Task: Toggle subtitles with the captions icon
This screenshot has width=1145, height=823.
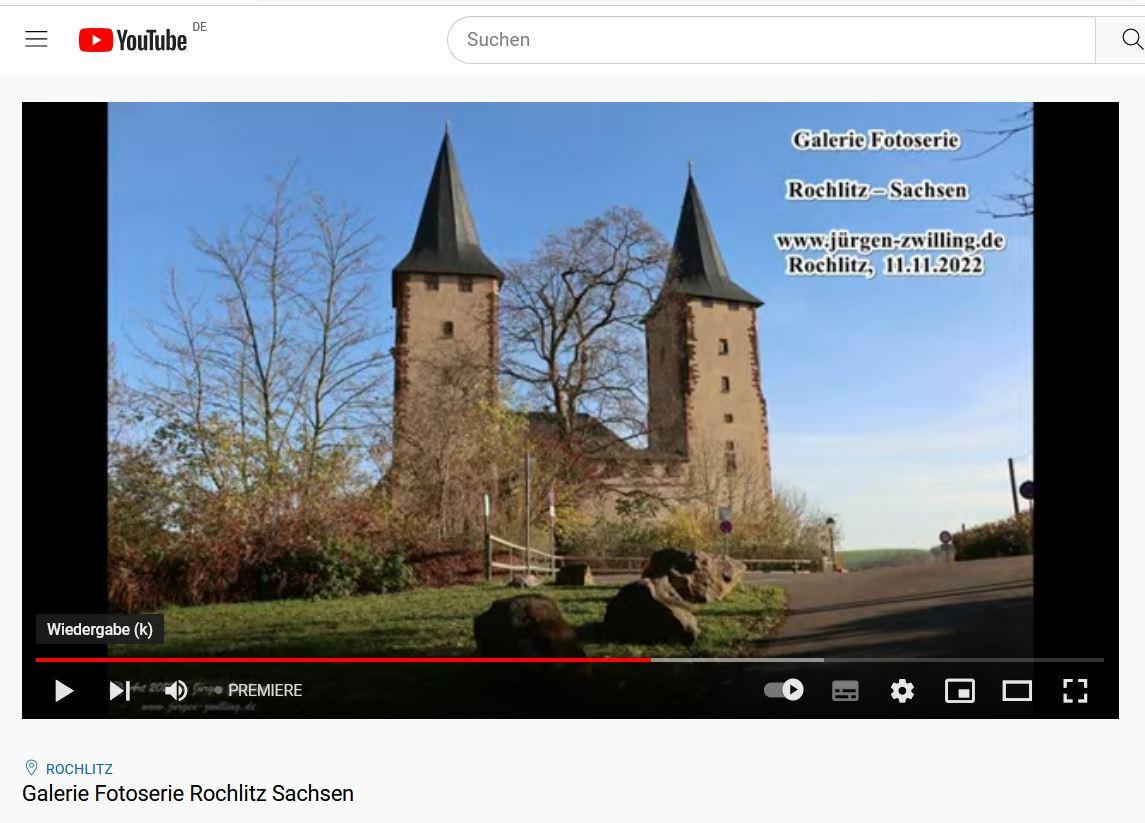Action: tap(845, 691)
